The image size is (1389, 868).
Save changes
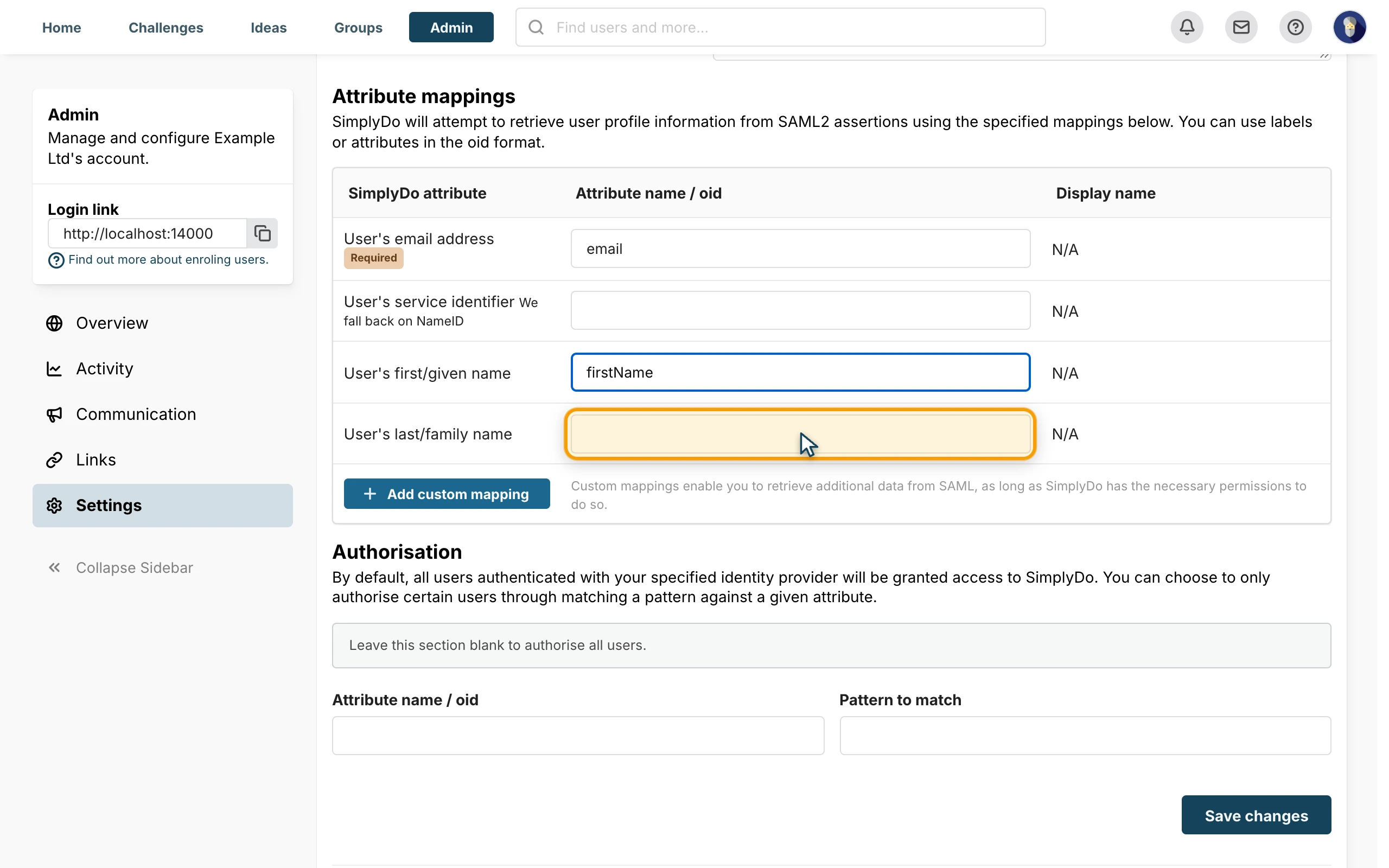tap(1256, 815)
